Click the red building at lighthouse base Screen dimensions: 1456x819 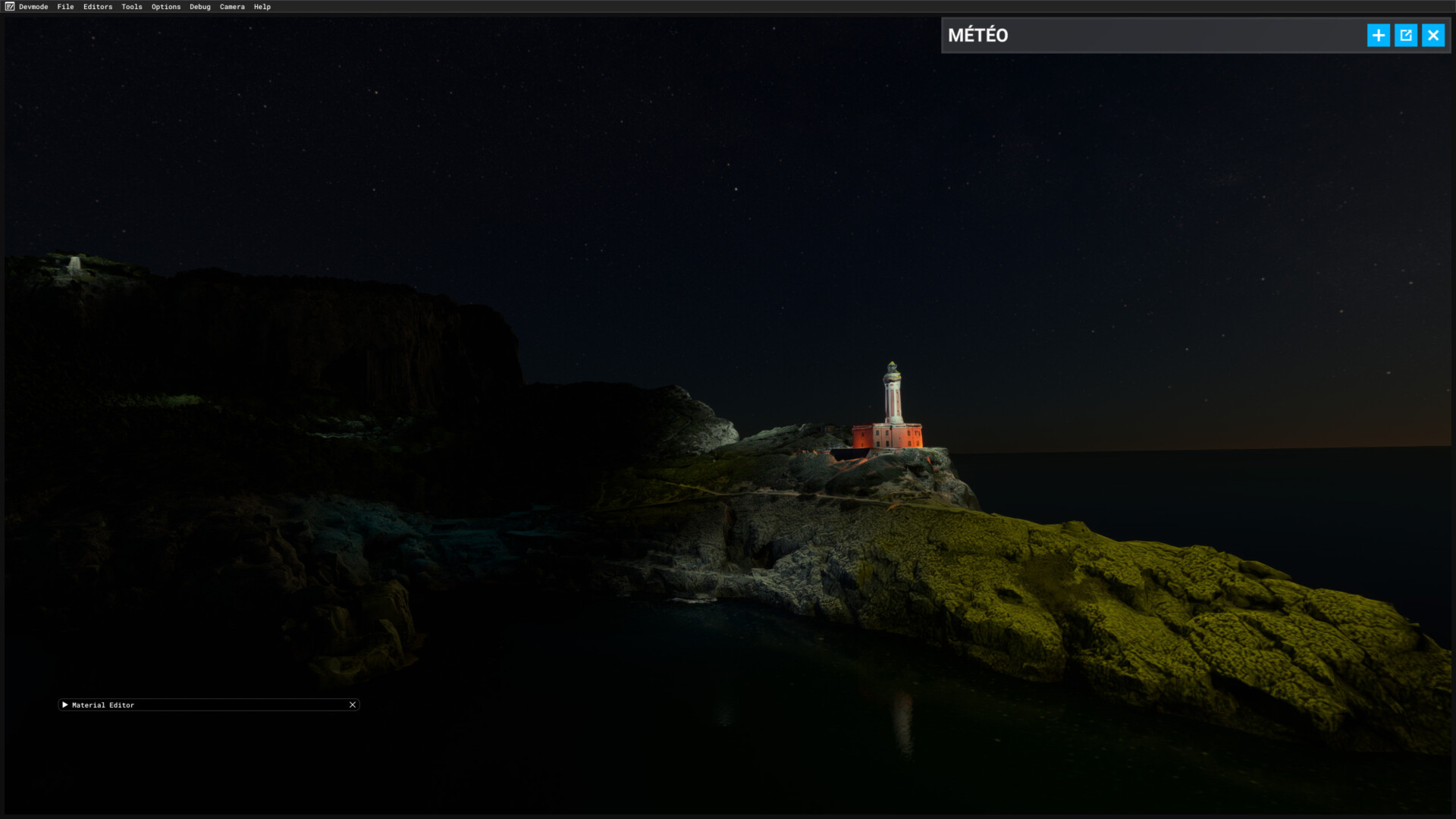(x=886, y=437)
